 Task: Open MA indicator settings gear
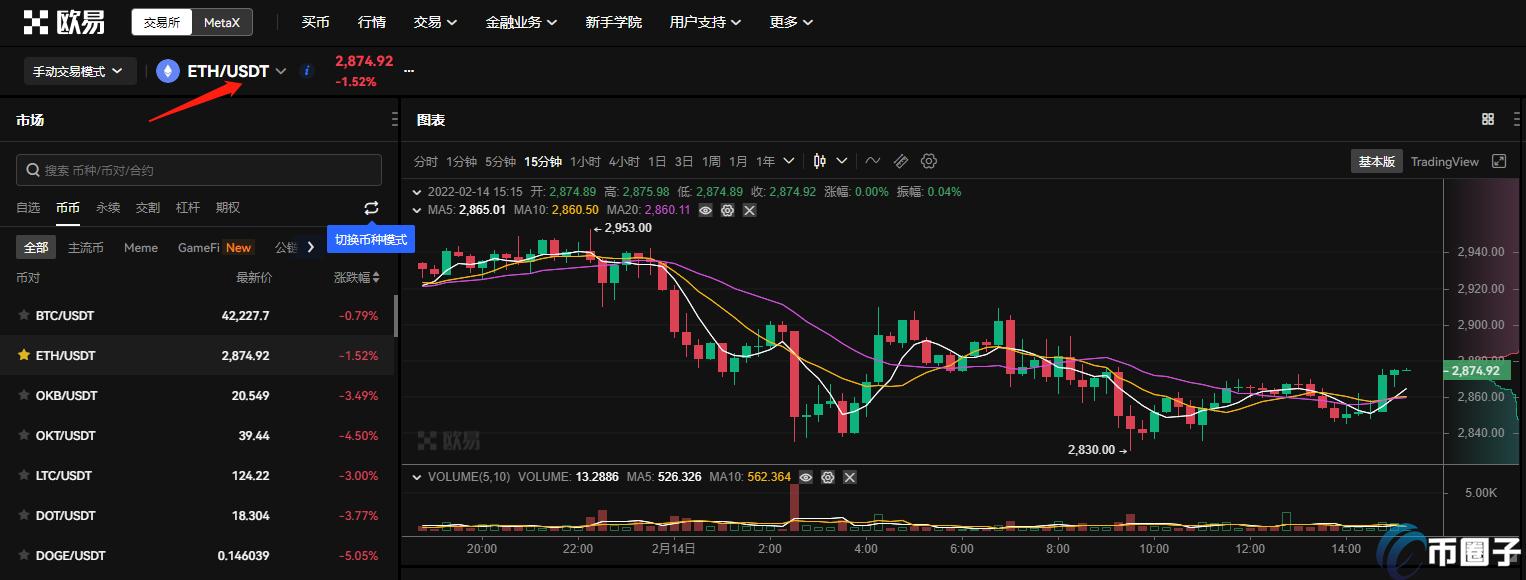click(x=727, y=210)
